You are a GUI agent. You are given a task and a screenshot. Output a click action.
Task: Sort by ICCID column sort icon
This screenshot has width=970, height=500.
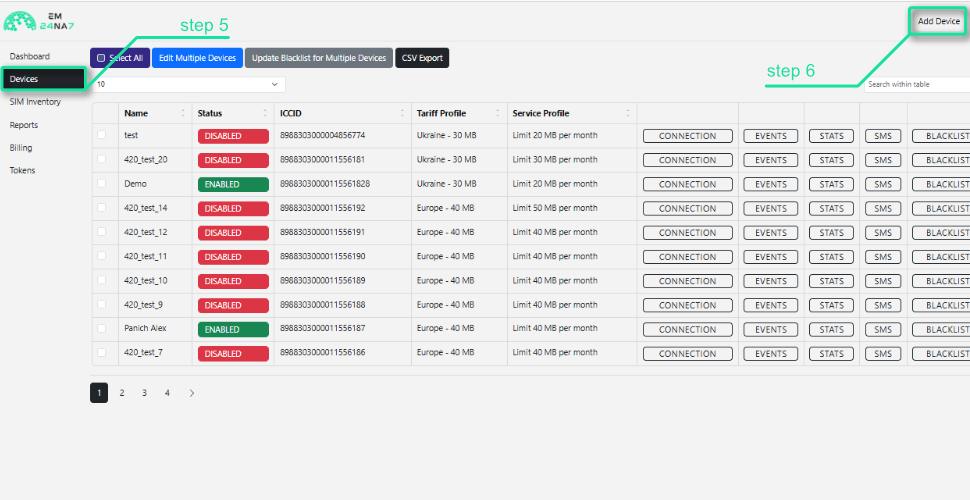click(402, 113)
